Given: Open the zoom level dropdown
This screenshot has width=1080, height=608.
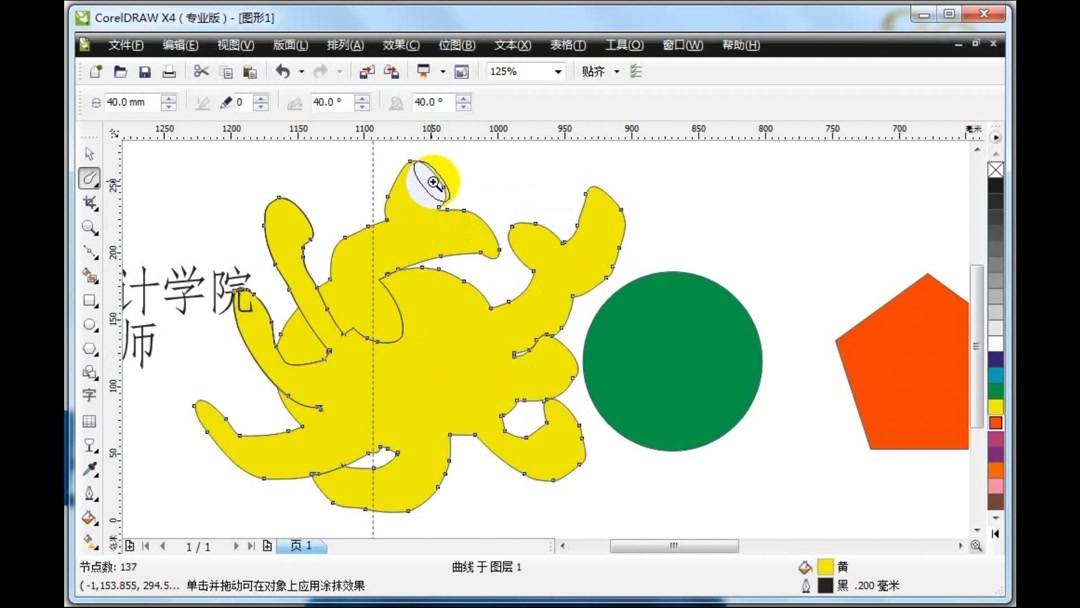Looking at the screenshot, I should tap(555, 71).
